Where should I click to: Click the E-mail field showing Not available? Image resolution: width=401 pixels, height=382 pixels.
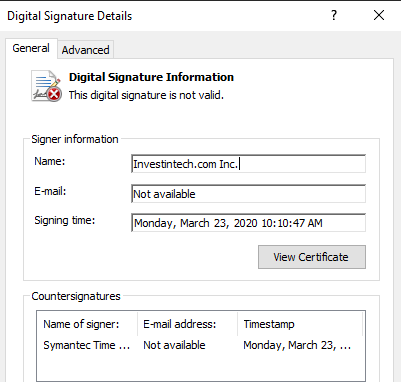pyautogui.click(x=248, y=194)
